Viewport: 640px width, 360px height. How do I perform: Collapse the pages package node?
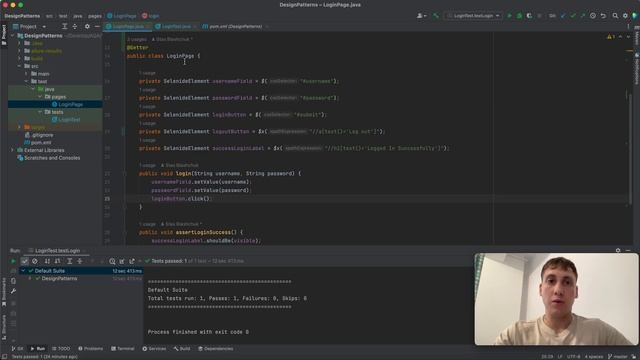pyautogui.click(x=40, y=97)
